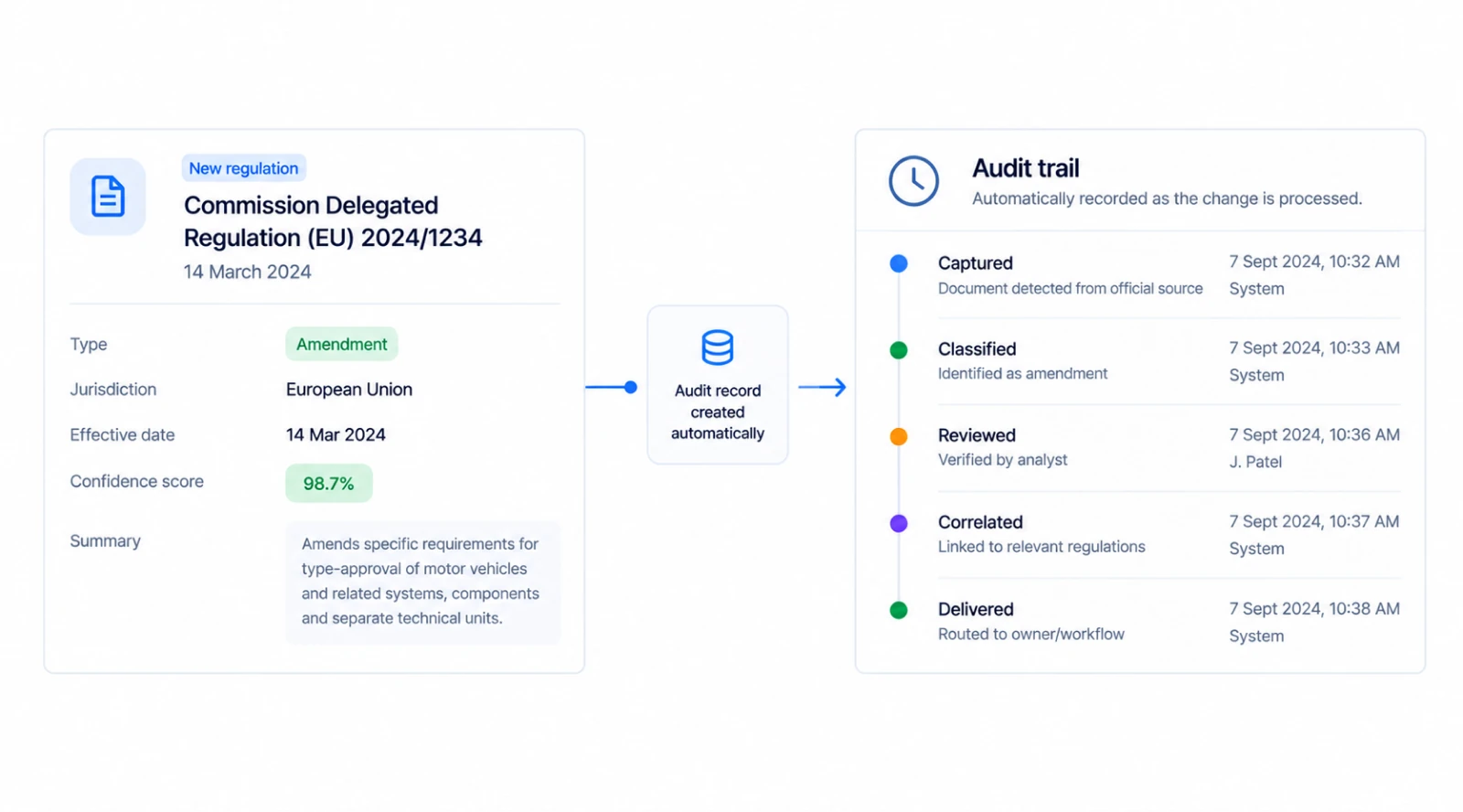The width and height of the screenshot is (1463, 812).
Task: Open the Classified audit entry title
Action: tap(977, 349)
